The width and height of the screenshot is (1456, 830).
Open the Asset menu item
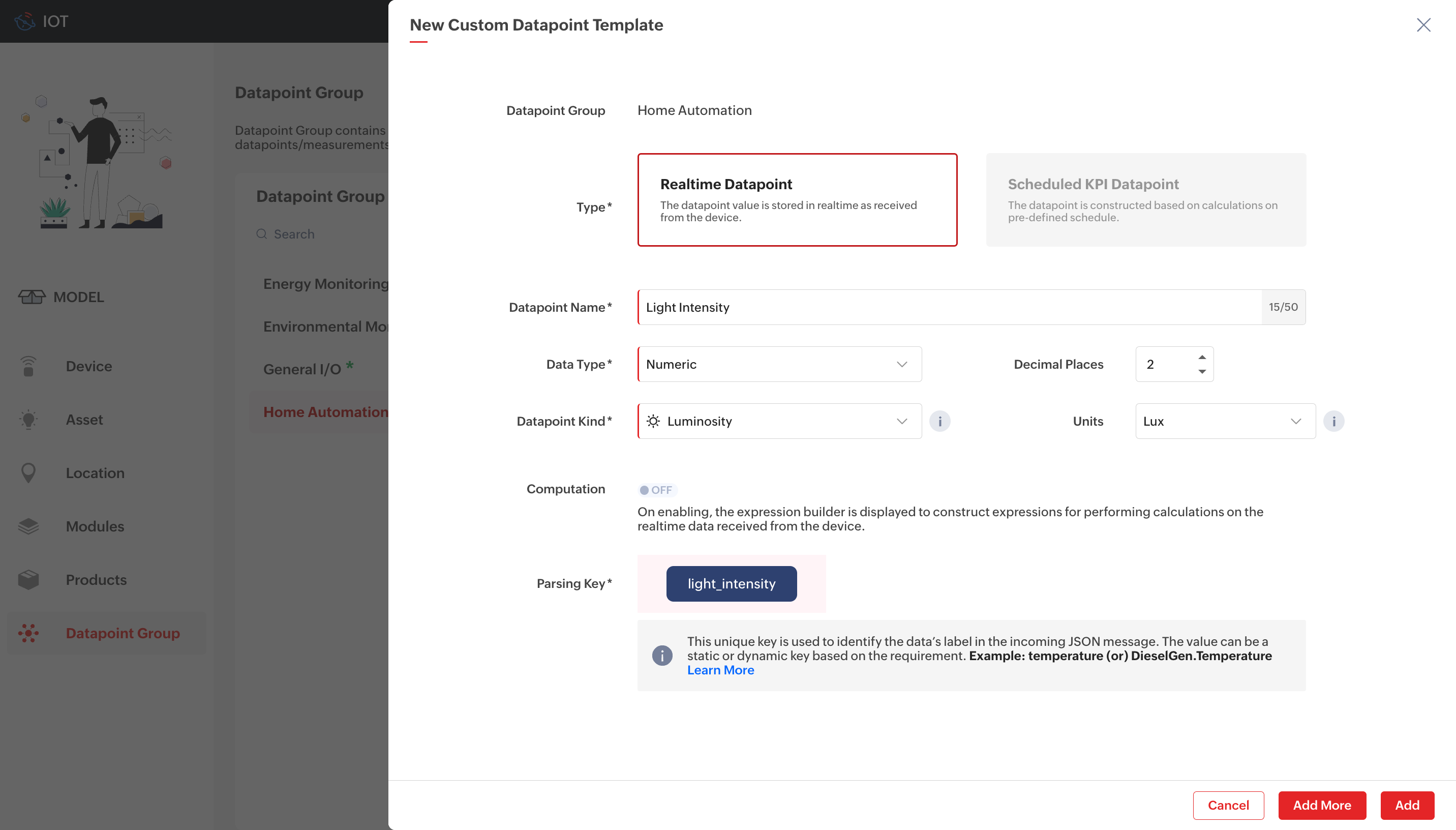[107, 420]
